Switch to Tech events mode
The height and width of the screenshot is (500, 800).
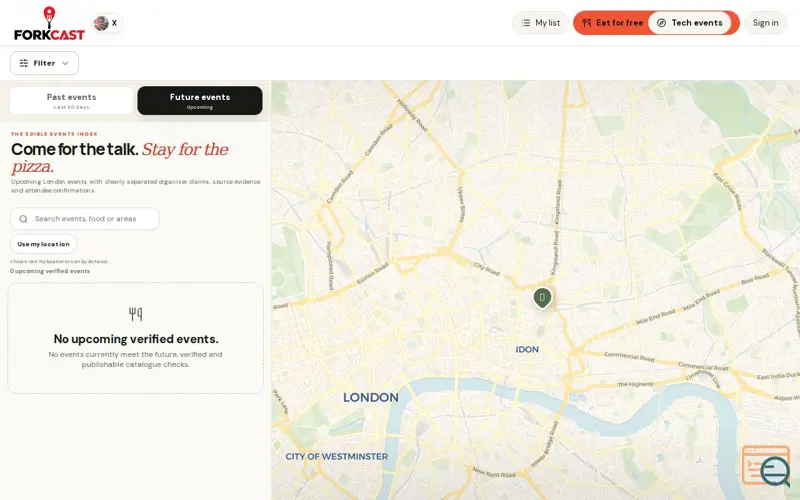[x=690, y=23]
